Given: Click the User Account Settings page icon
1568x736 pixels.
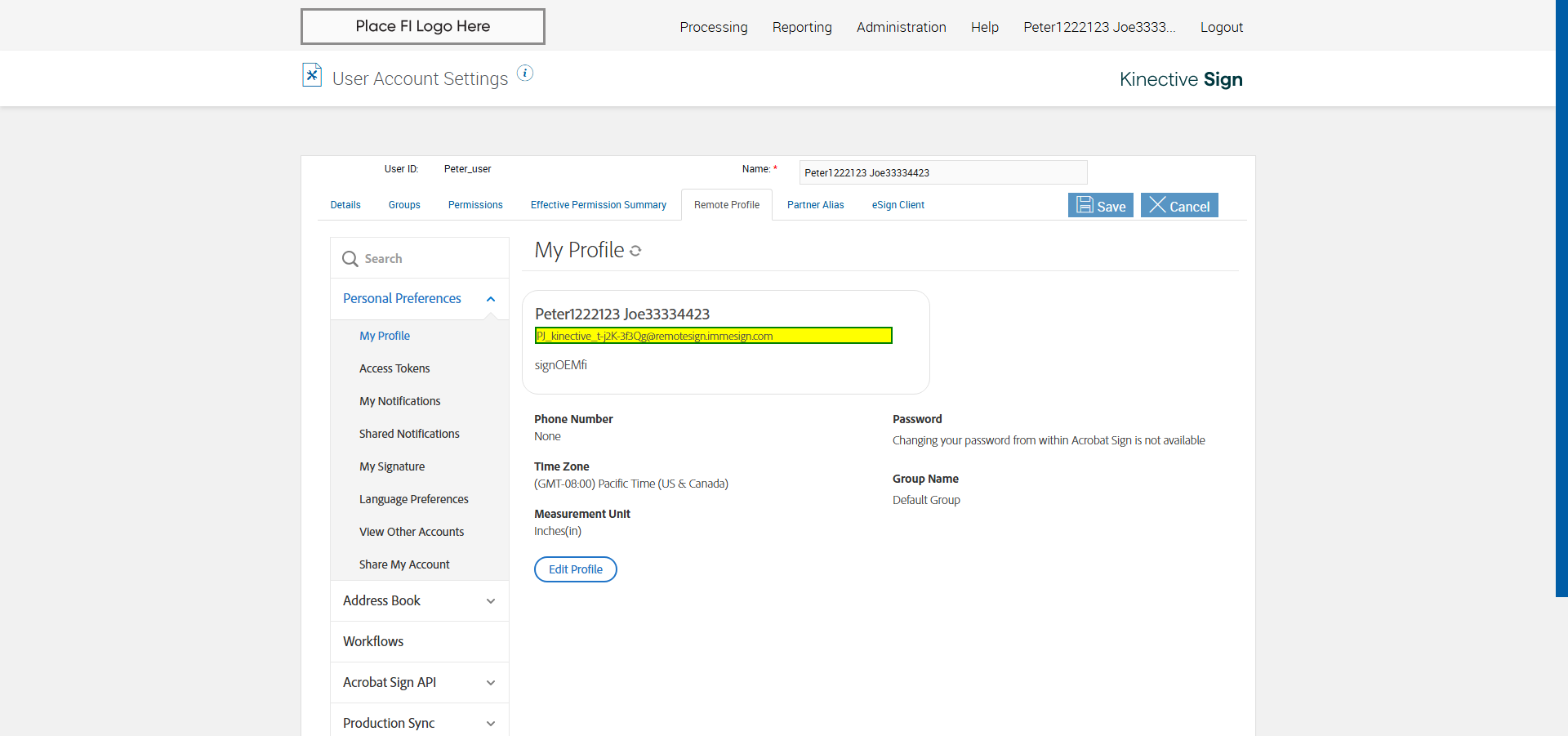Looking at the screenshot, I should (x=312, y=75).
